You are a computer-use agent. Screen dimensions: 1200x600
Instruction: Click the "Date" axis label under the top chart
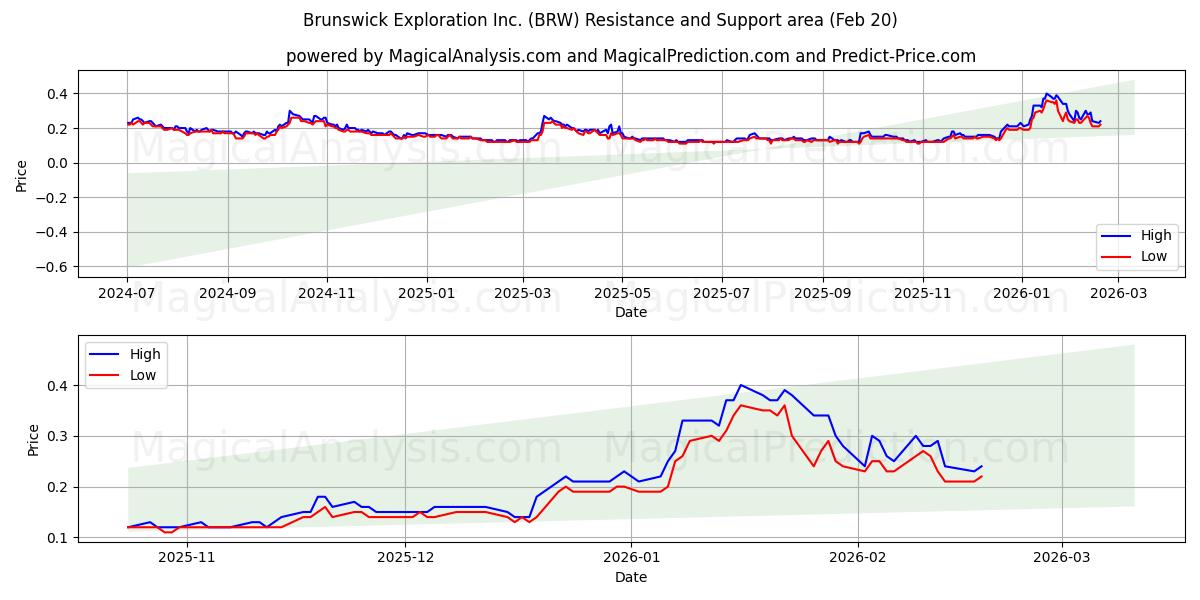[631, 312]
